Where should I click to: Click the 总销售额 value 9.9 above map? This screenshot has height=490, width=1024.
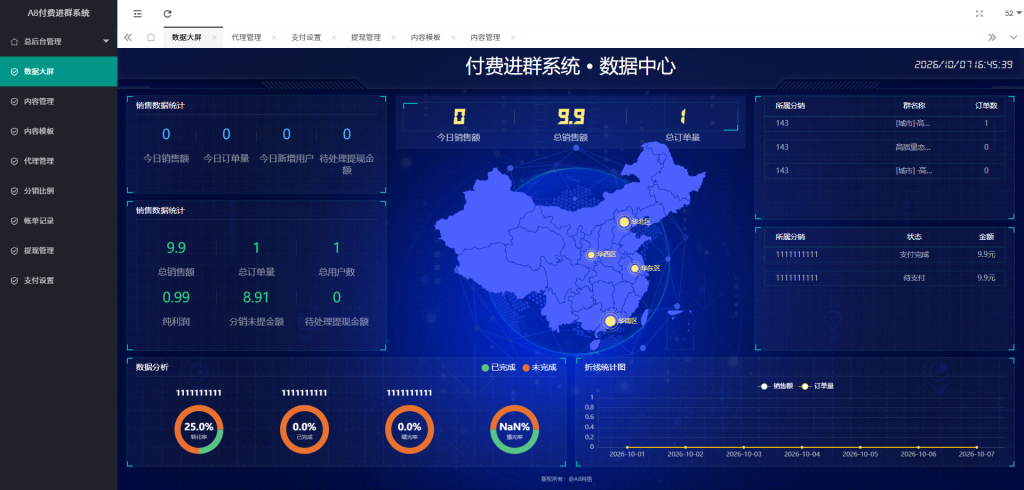(x=571, y=117)
